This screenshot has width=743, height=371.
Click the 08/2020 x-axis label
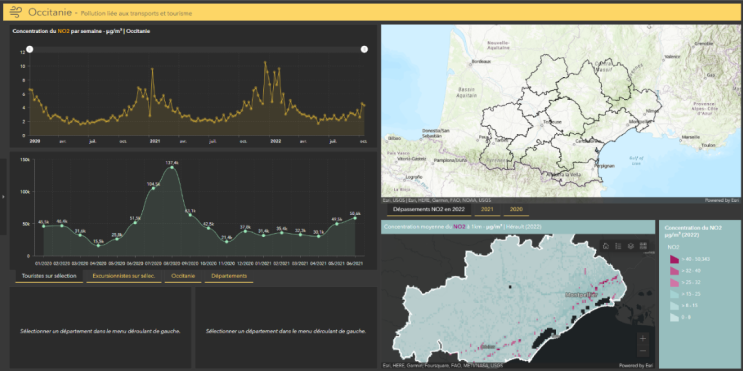click(x=172, y=263)
